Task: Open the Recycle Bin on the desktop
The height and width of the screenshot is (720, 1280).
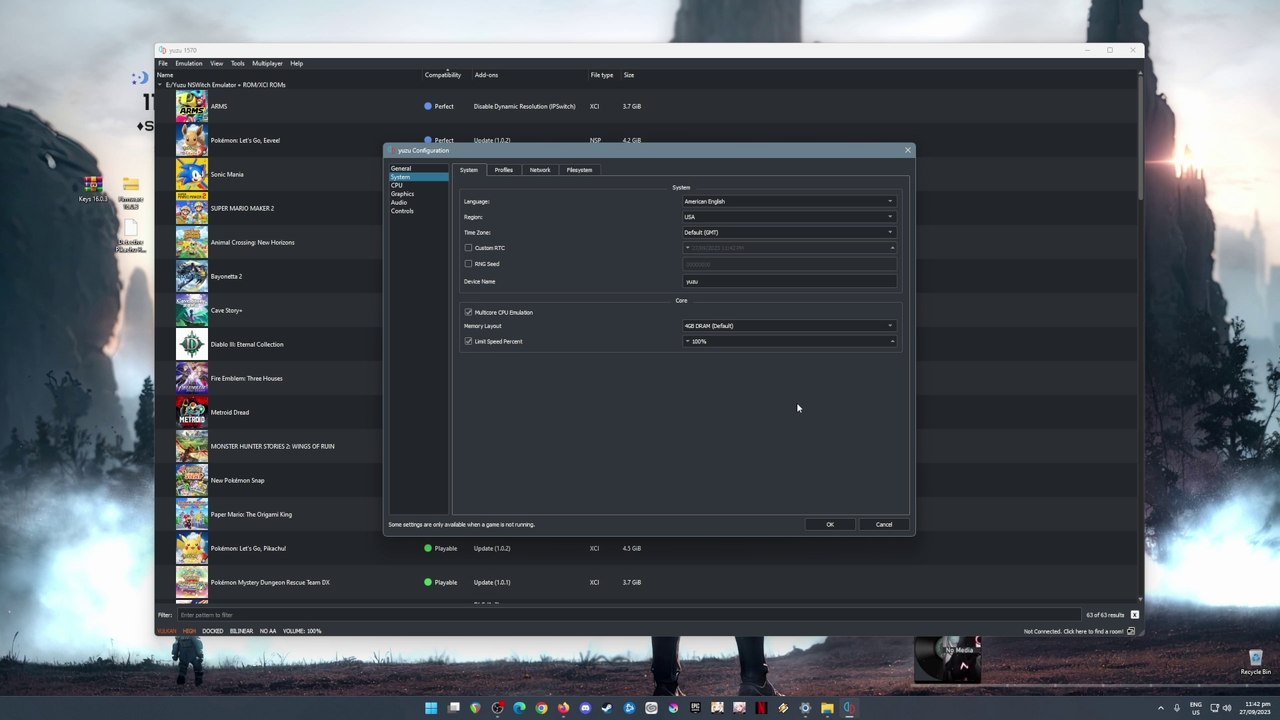Action: [1255, 662]
